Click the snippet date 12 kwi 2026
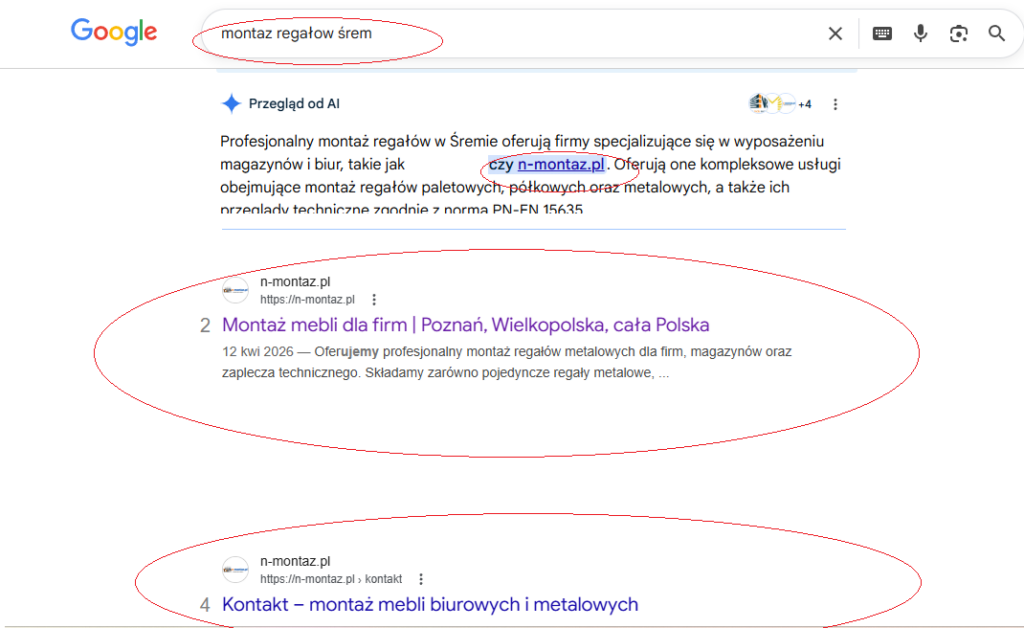This screenshot has width=1024, height=628. pos(257,351)
